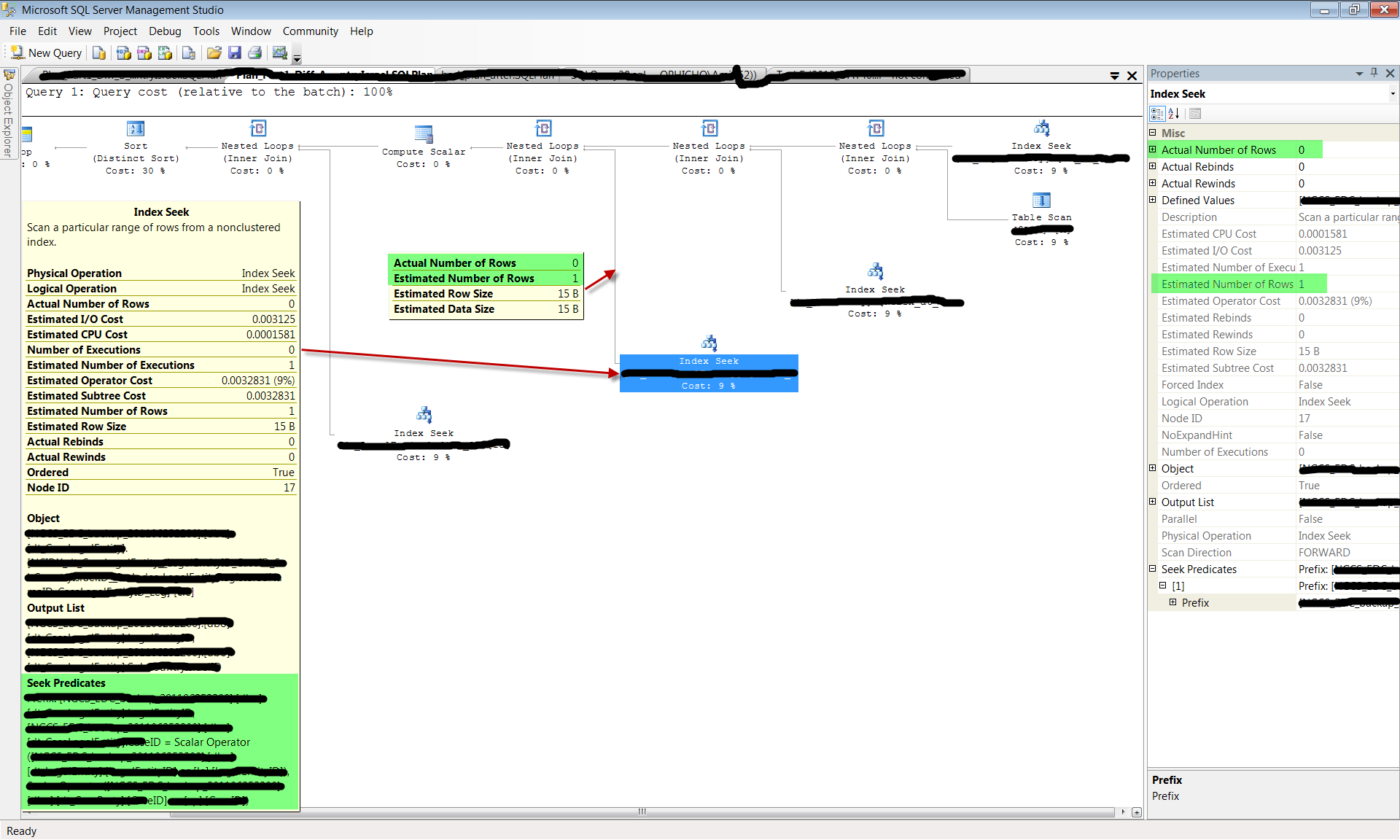
Task: Expand the Actual Rewinds property
Action: pos(1153,183)
